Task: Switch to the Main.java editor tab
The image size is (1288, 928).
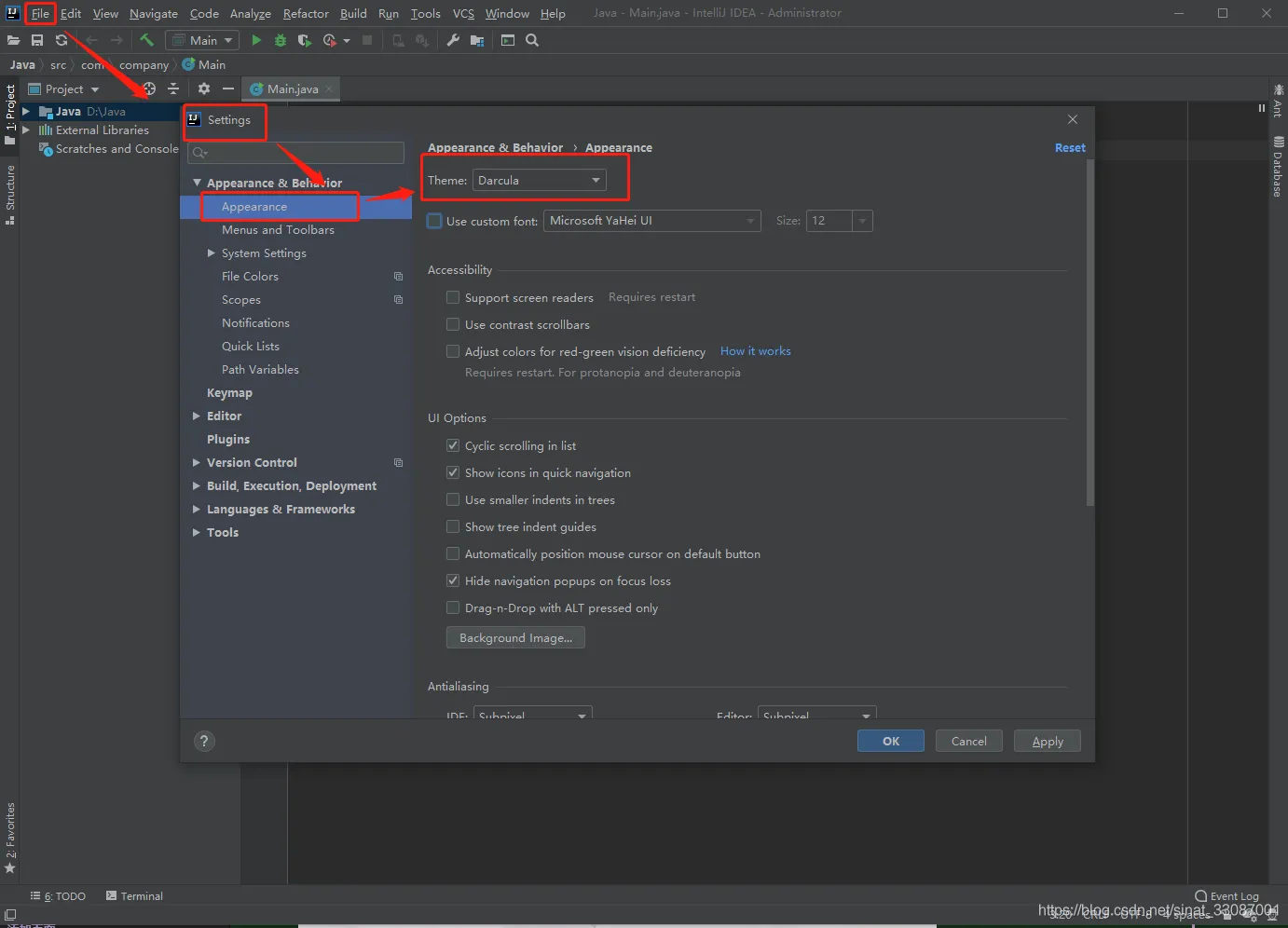Action: (x=290, y=89)
